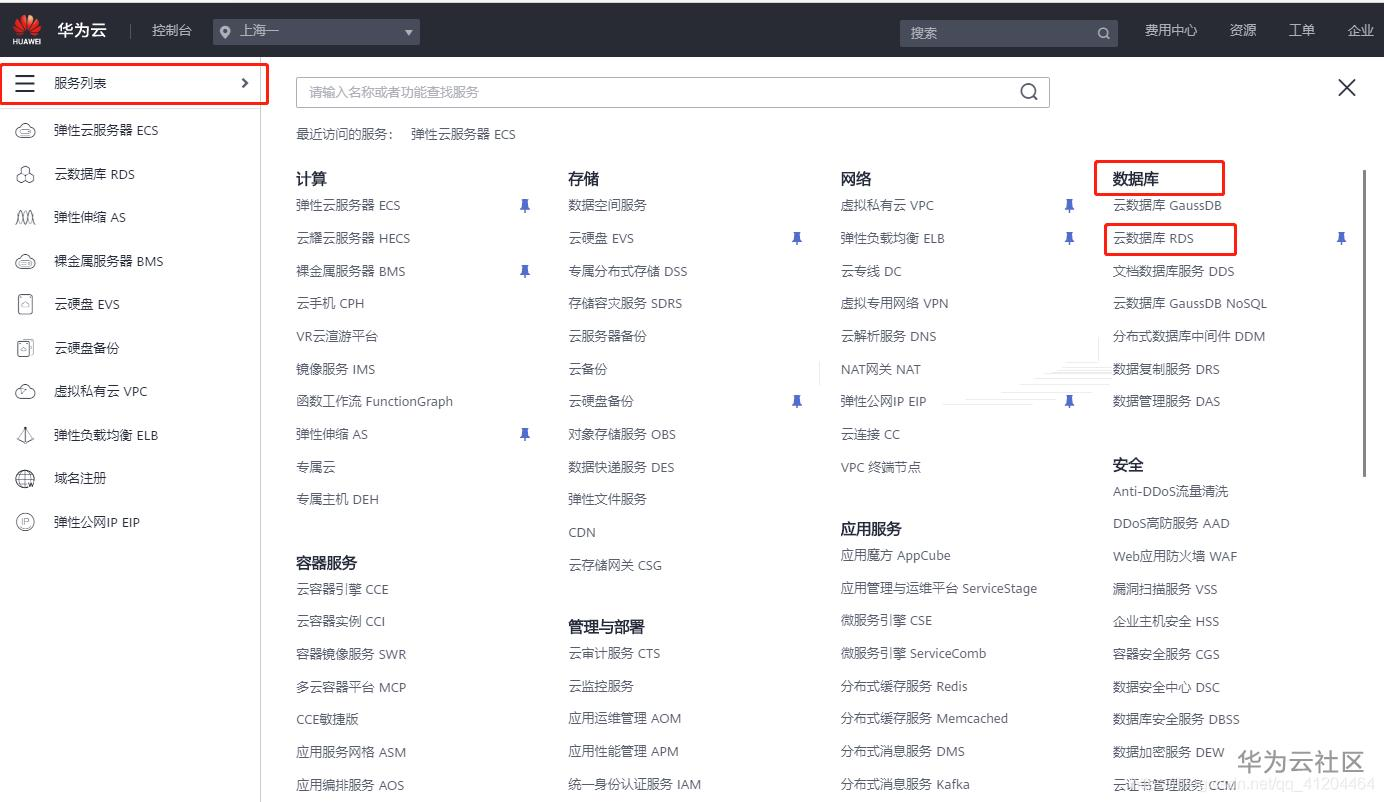Unpin 云硬盘备份 in the 存储 list
This screenshot has height=802, width=1384.
pos(797,401)
